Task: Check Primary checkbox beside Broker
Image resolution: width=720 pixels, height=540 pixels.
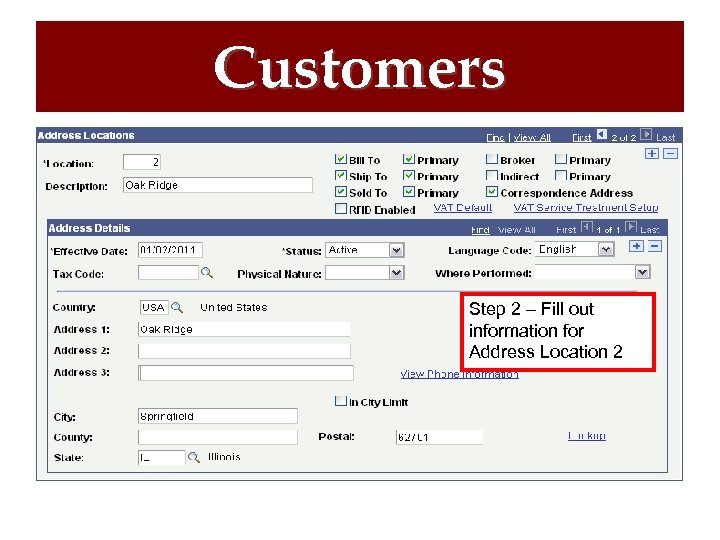Action: tap(560, 159)
